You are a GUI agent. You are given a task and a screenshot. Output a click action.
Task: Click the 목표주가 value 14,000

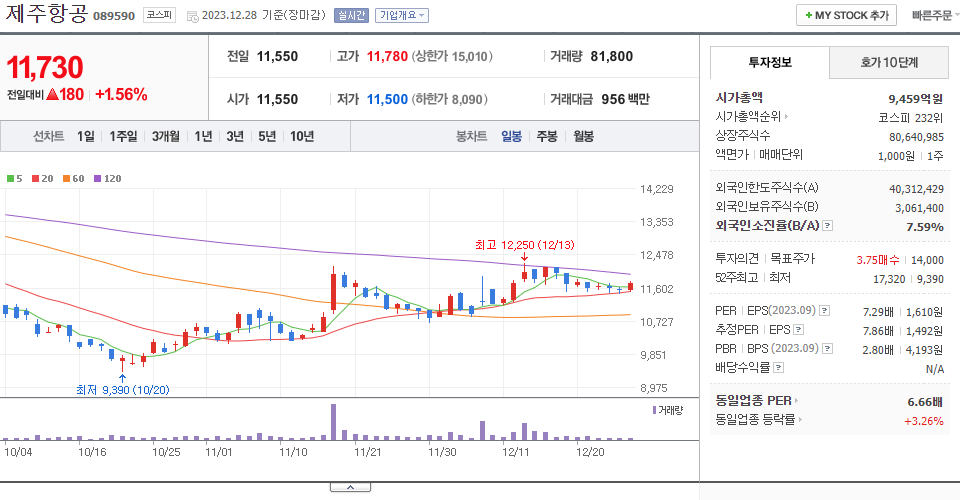[927, 260]
